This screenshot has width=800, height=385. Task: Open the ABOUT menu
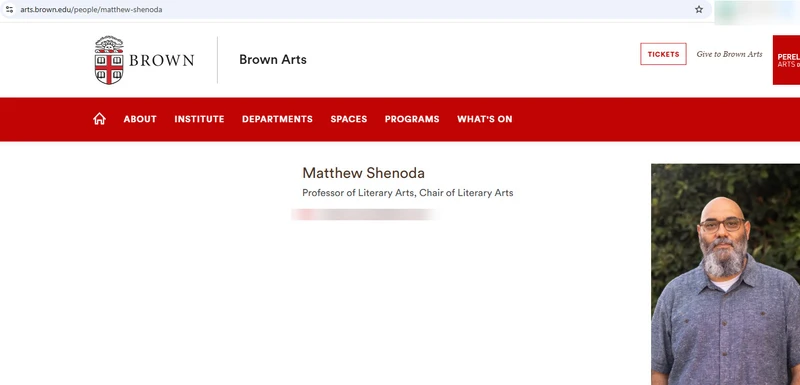[x=140, y=119]
